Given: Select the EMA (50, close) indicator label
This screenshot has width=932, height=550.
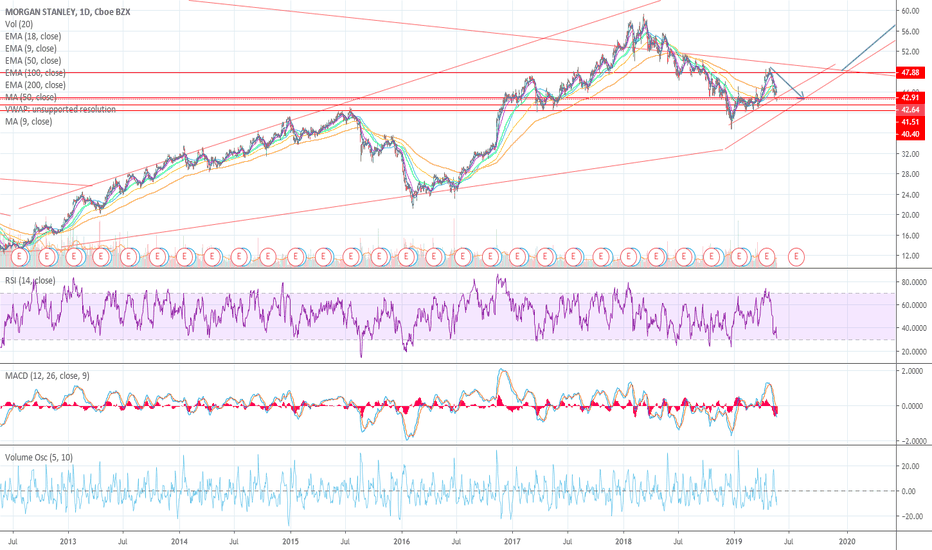Looking at the screenshot, I should point(33,61).
